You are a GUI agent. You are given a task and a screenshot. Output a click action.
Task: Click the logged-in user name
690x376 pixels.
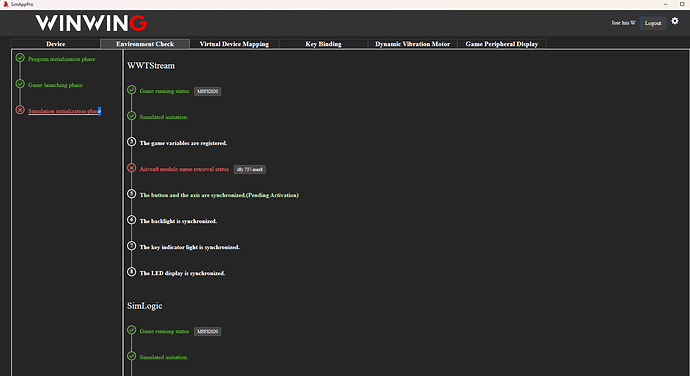point(623,23)
